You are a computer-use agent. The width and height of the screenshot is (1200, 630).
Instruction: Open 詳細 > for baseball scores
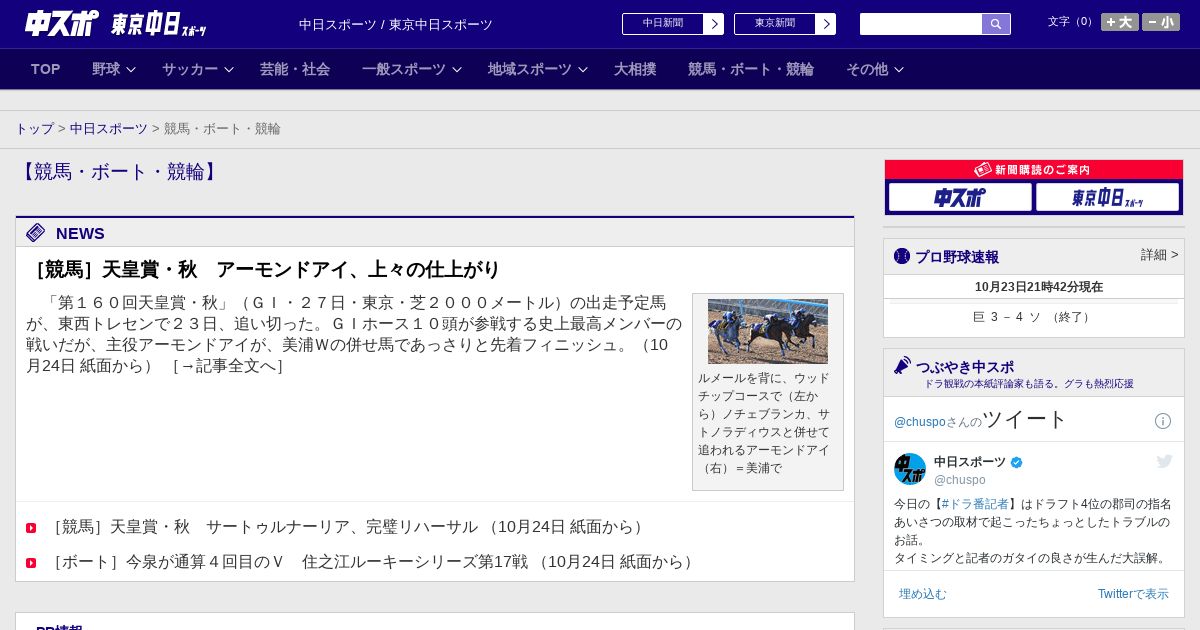coord(1160,255)
